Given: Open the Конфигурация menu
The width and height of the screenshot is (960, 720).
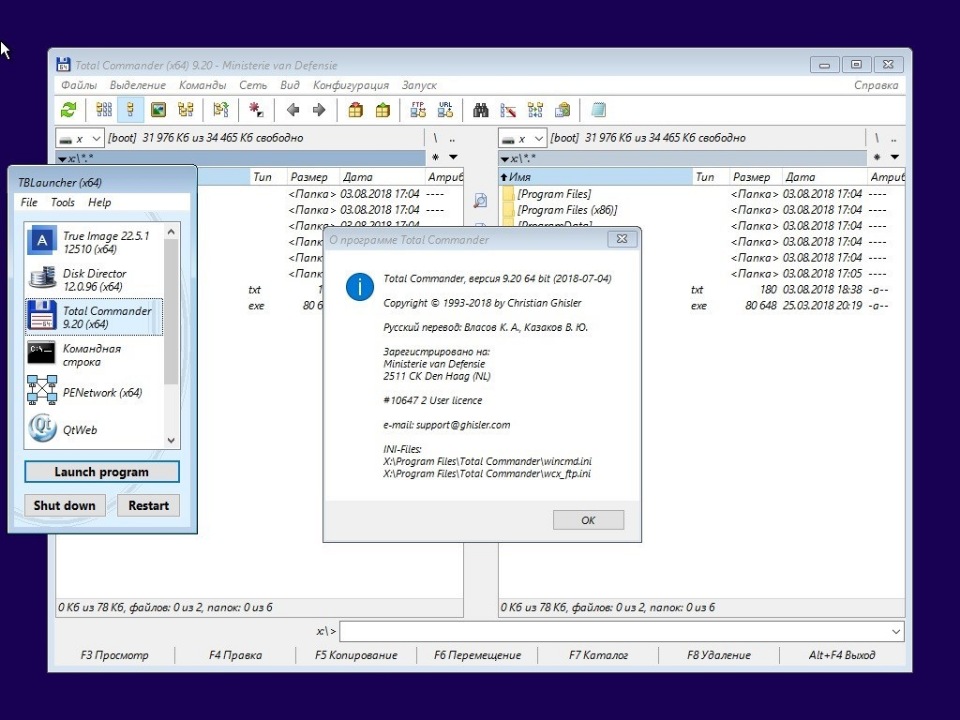Looking at the screenshot, I should coord(351,85).
